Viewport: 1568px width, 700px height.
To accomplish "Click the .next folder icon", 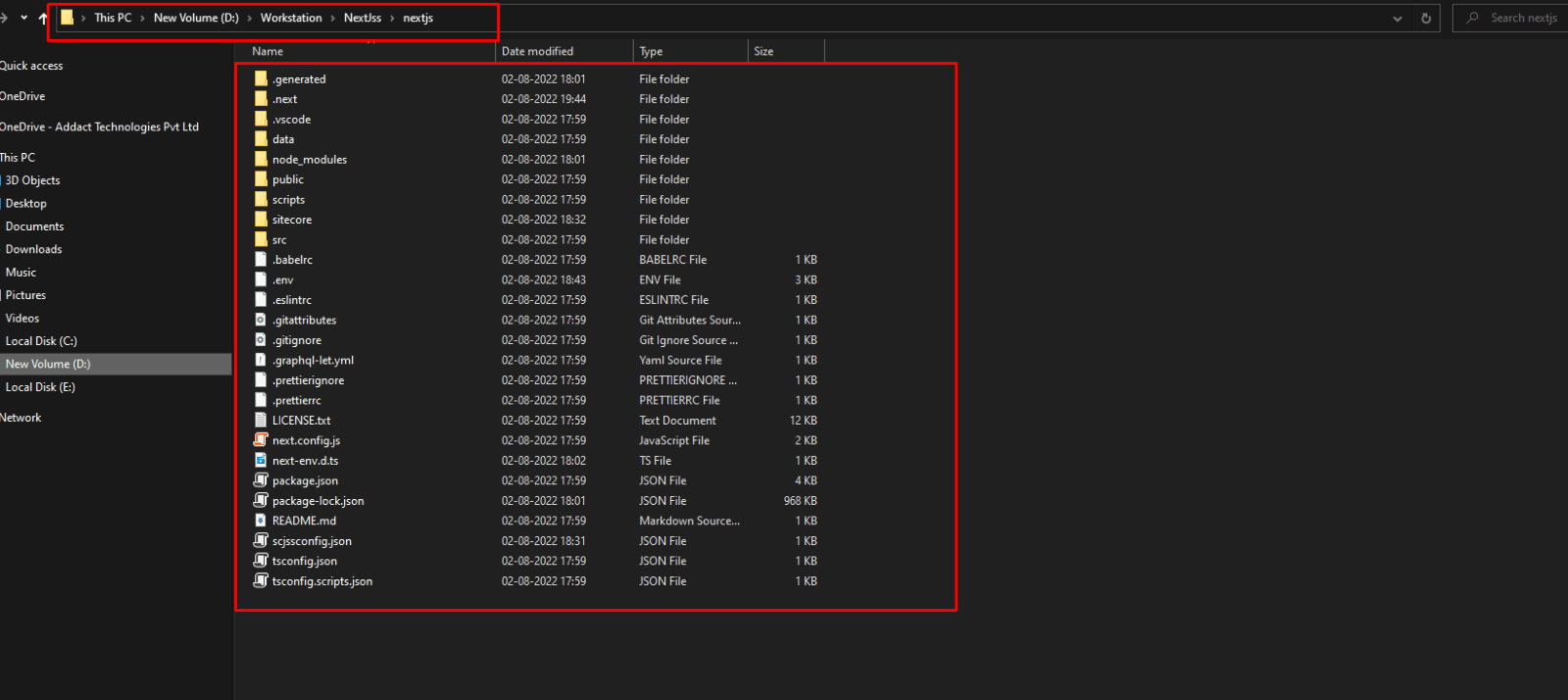I will pos(261,99).
